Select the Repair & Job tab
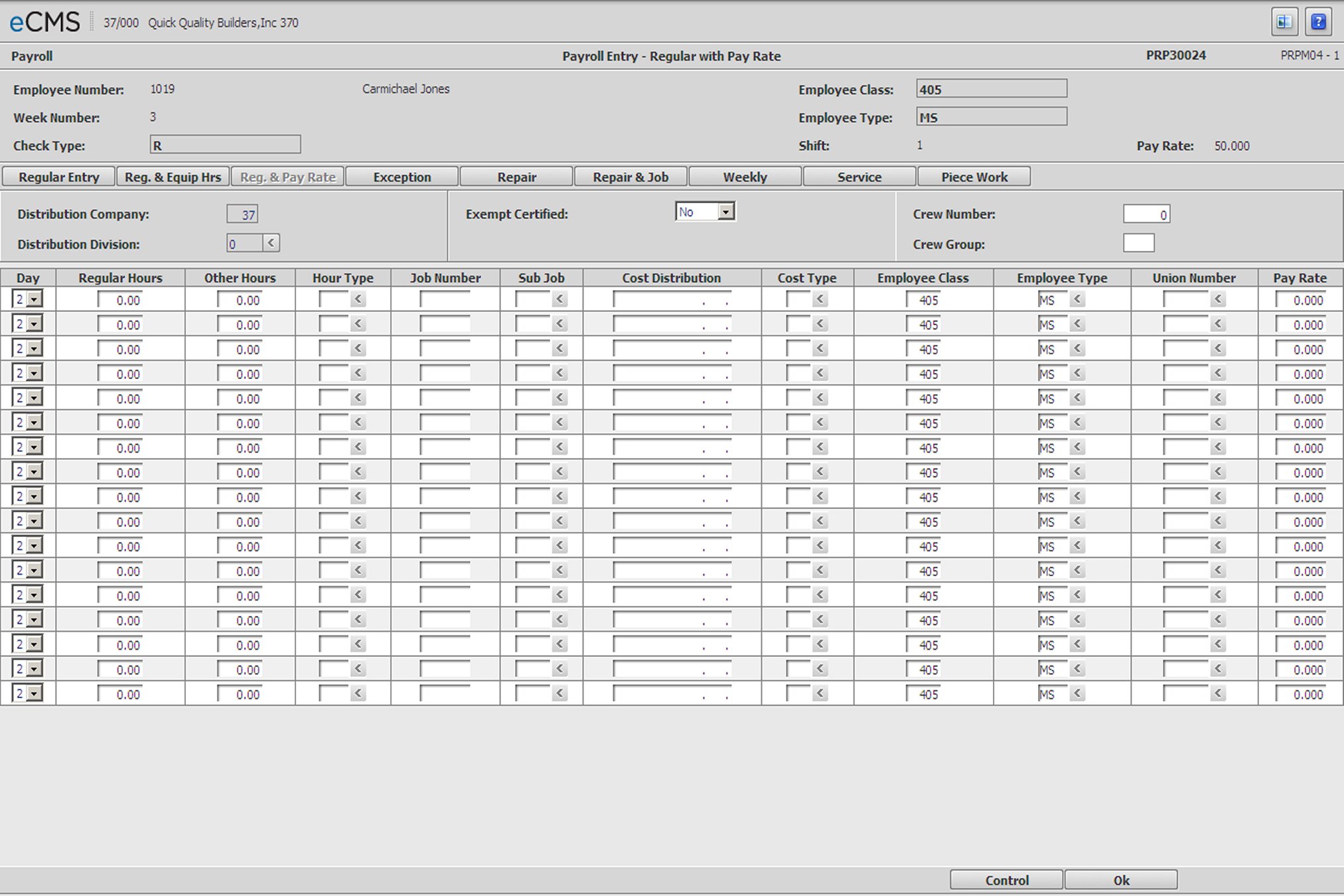Screen dimensions: 1344x896 [x=631, y=177]
